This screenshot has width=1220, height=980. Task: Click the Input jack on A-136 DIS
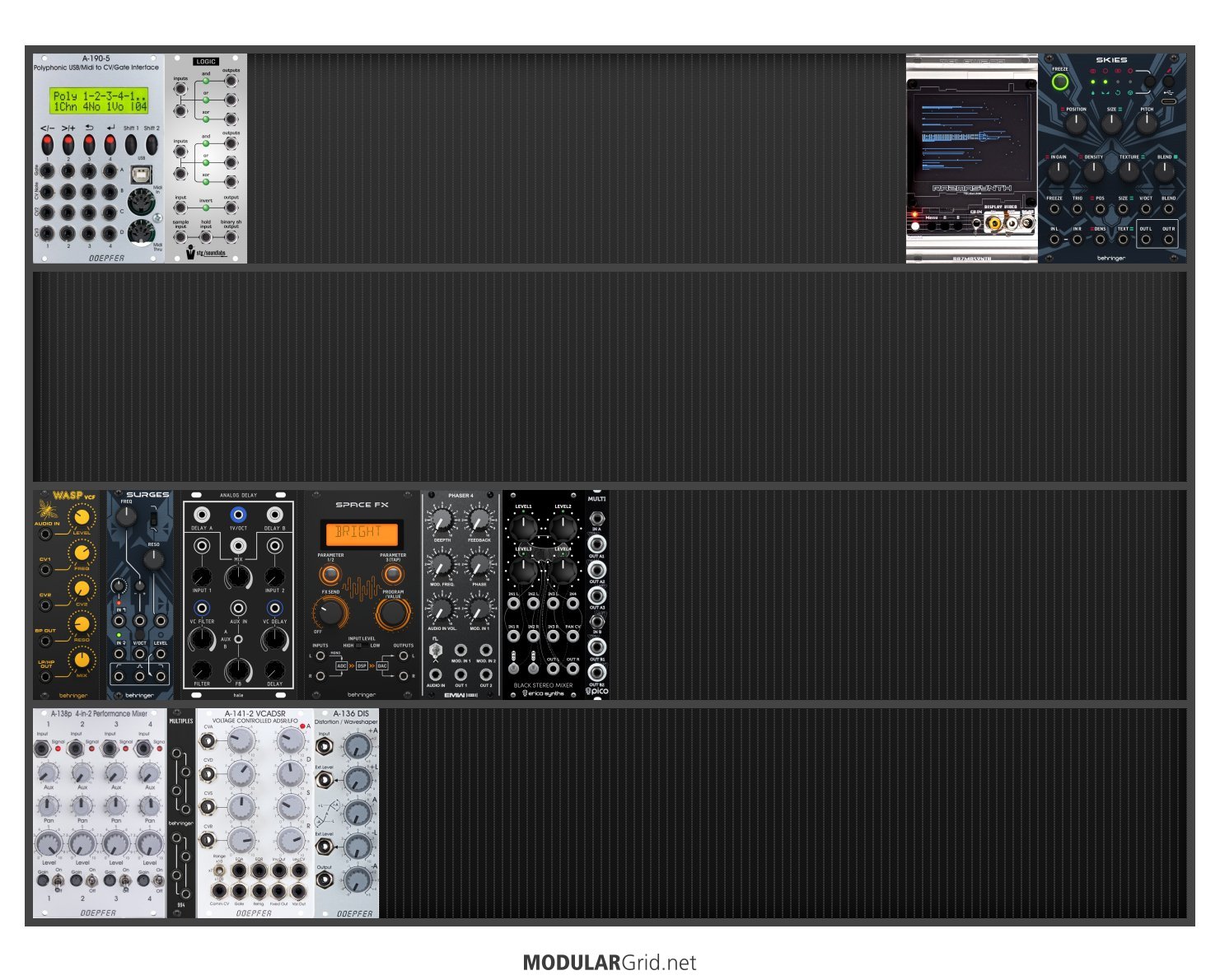click(x=325, y=746)
